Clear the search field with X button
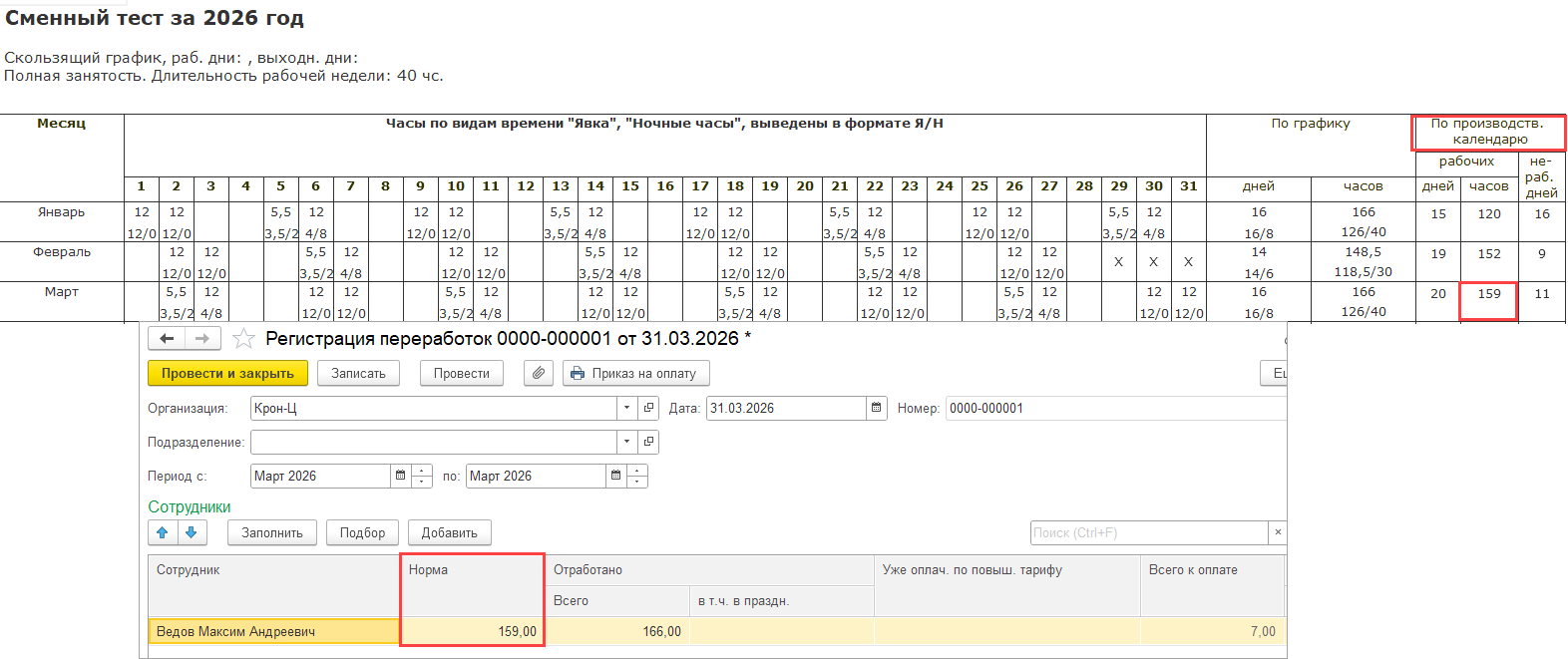Screen dimensions: 1568x659 click(1278, 532)
